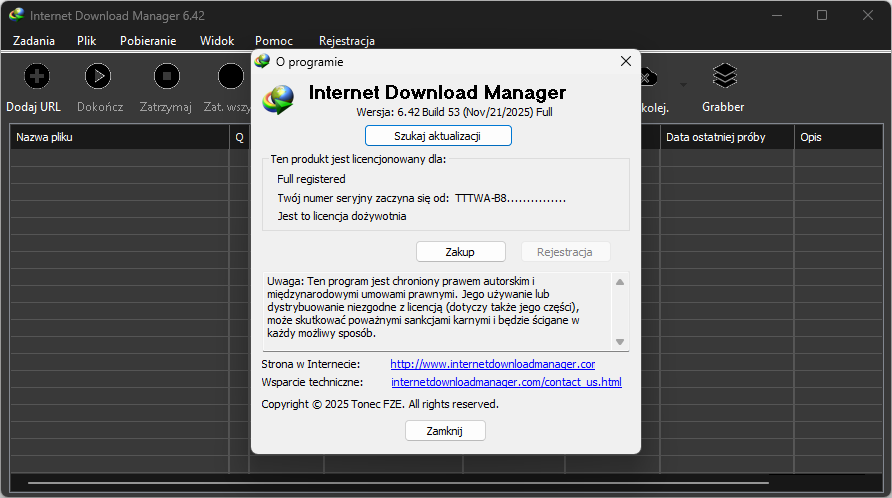
Task: Open the Pomoc menu
Action: (274, 41)
